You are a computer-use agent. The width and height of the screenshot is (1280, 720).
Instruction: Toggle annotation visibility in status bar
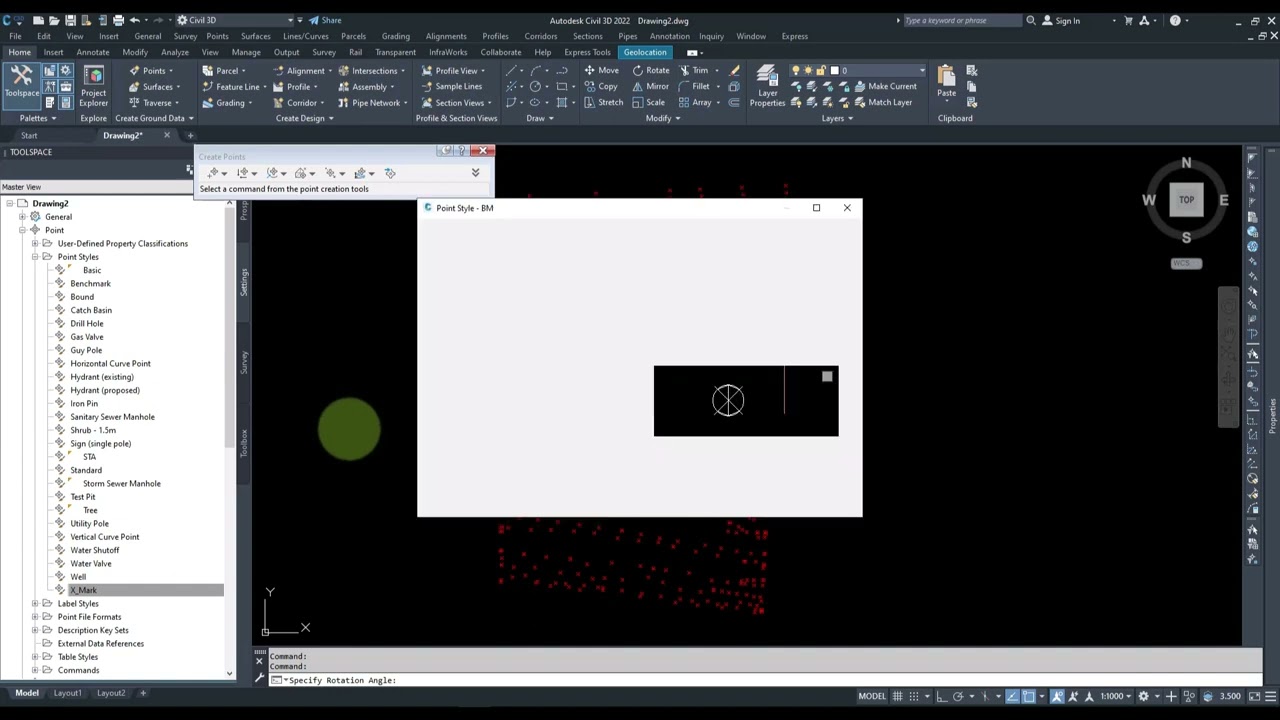pos(1057,696)
